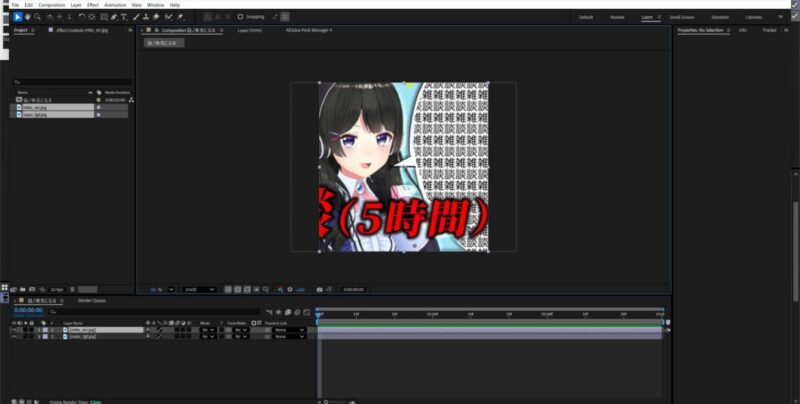The width and height of the screenshot is (800, 404).
Task: Open the AEJuice Pack Manager tab
Action: tap(309, 30)
